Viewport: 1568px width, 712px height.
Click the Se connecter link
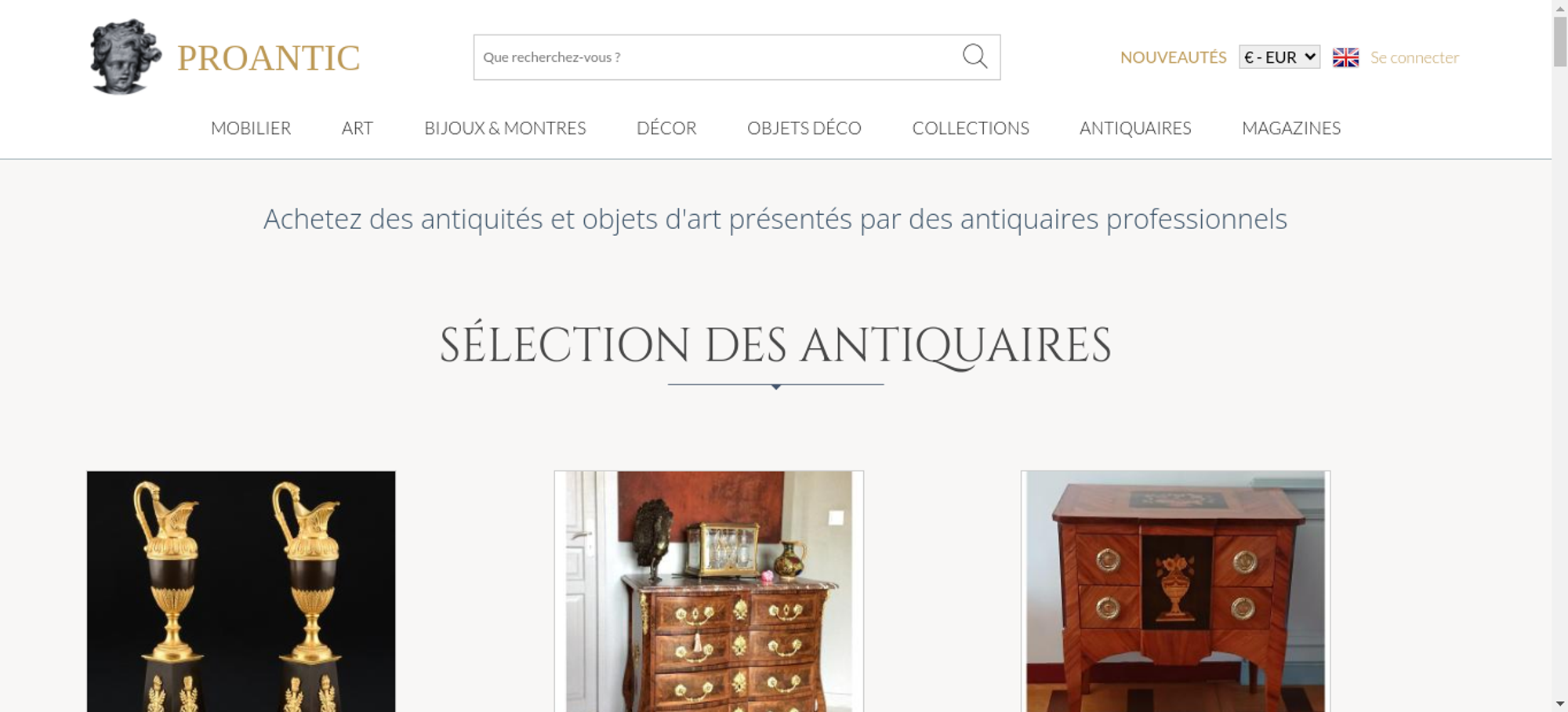(1414, 57)
